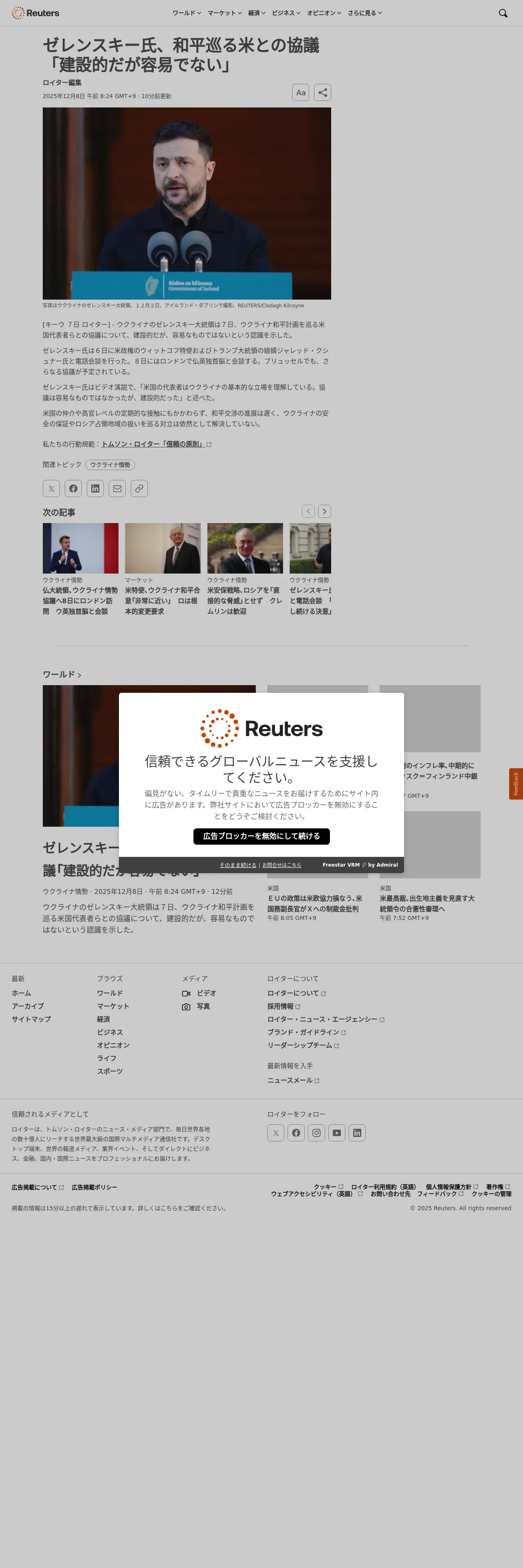Click the video camera icon beside ビデオ
The width and height of the screenshot is (523, 1568).
pos(186,993)
